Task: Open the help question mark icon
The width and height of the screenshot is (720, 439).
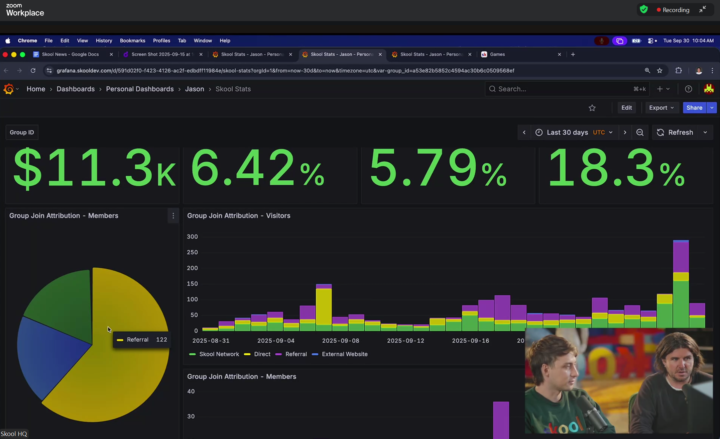Action: point(688,89)
